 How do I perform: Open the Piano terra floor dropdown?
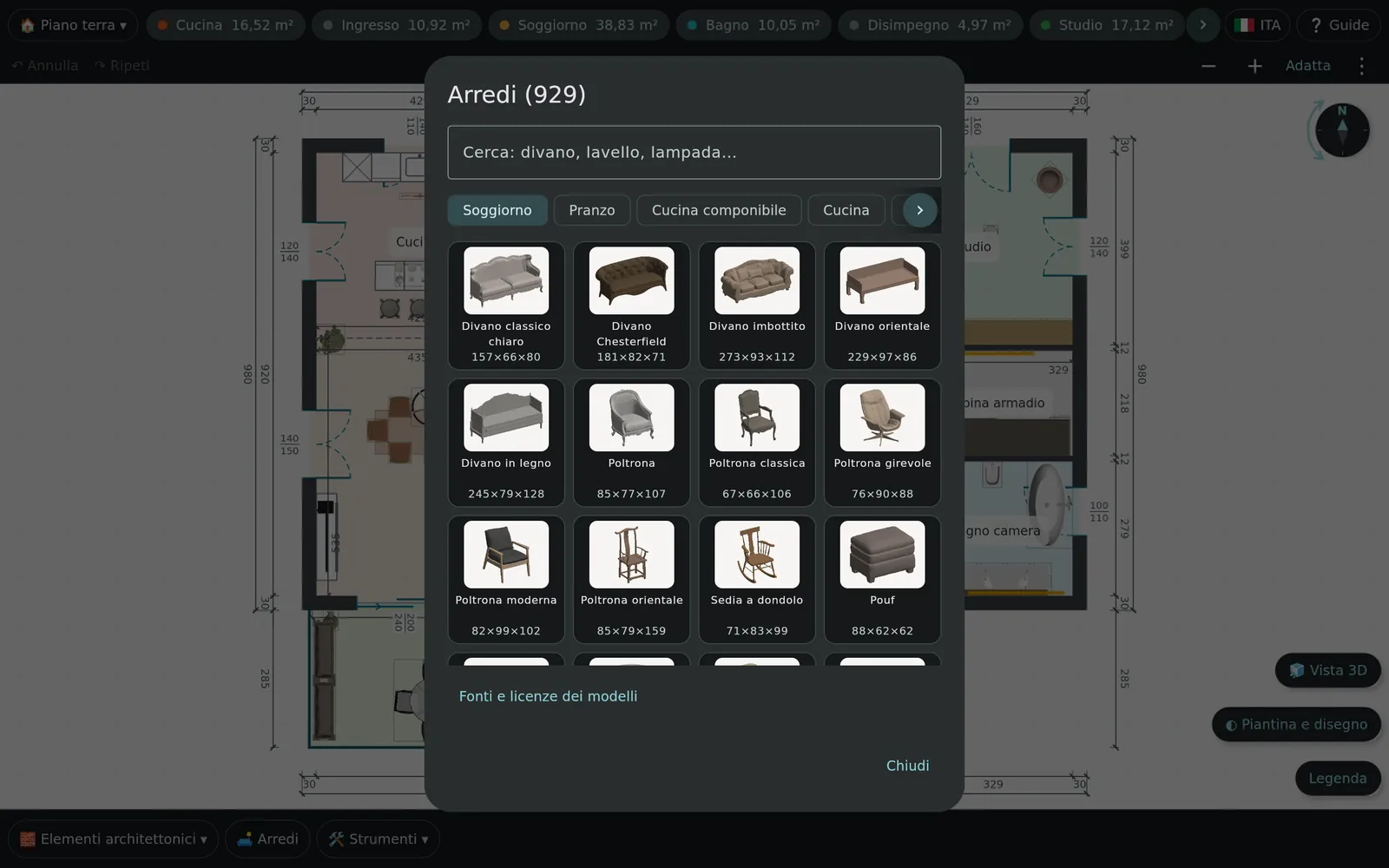click(x=73, y=25)
